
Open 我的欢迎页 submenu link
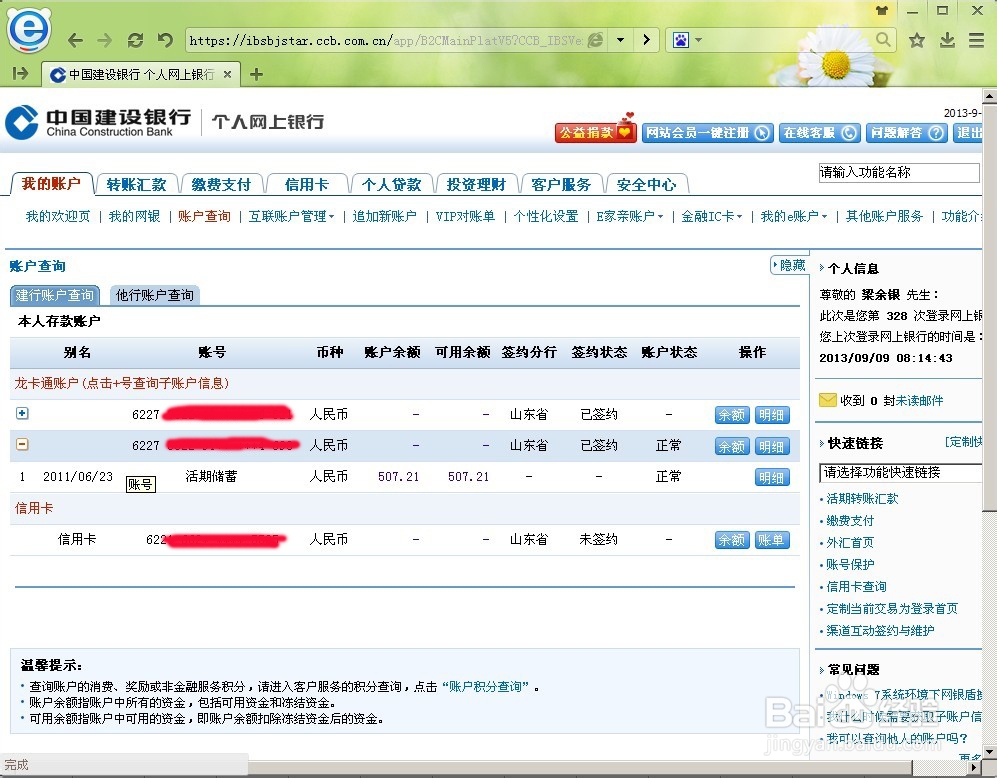tap(58, 216)
